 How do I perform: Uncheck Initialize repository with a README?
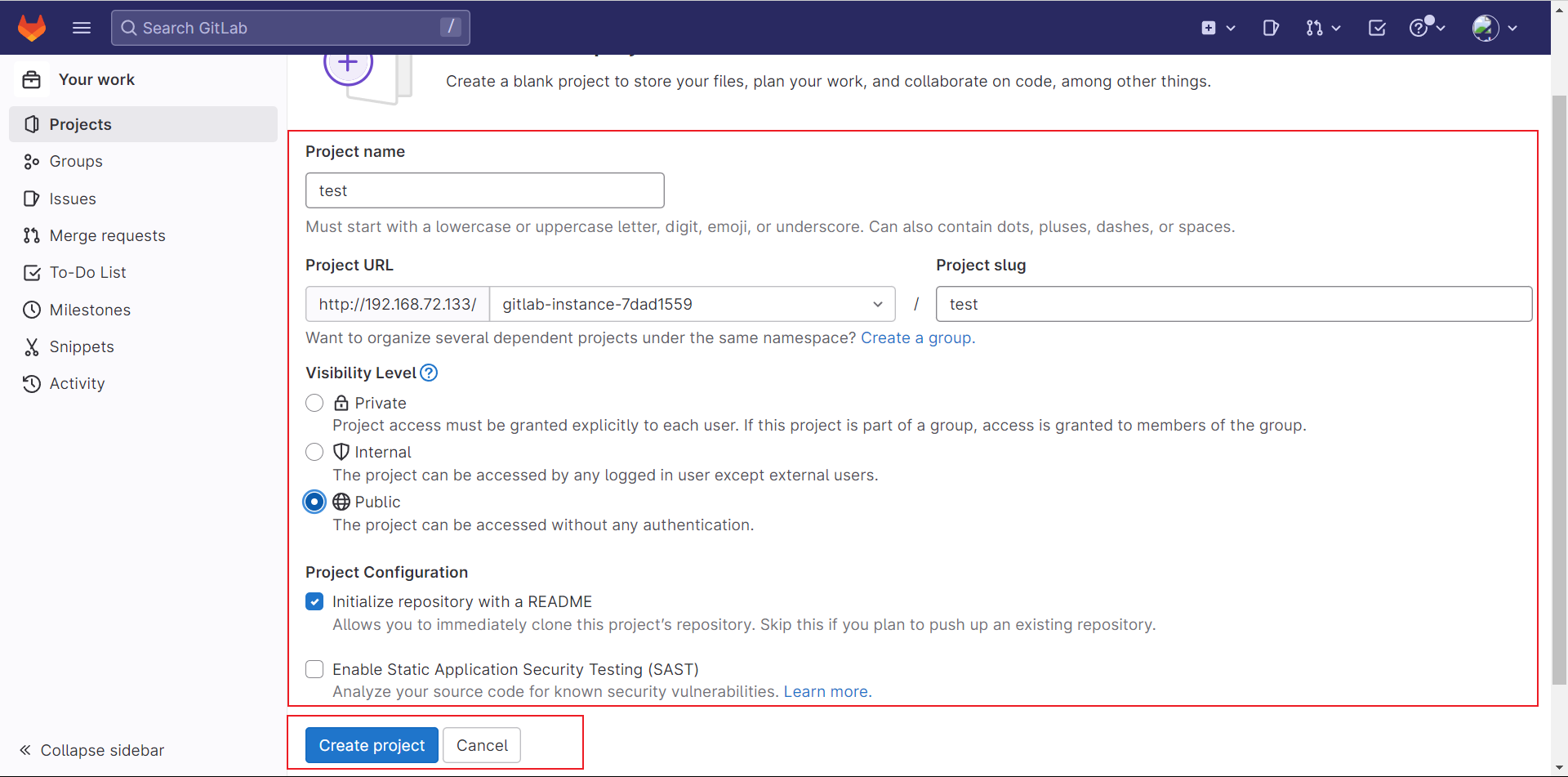point(314,601)
